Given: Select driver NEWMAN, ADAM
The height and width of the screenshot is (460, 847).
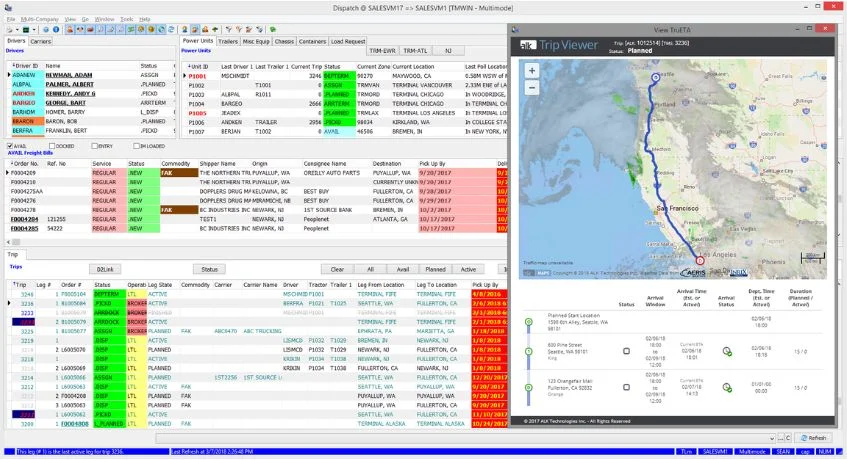Looking at the screenshot, I should (x=68, y=75).
